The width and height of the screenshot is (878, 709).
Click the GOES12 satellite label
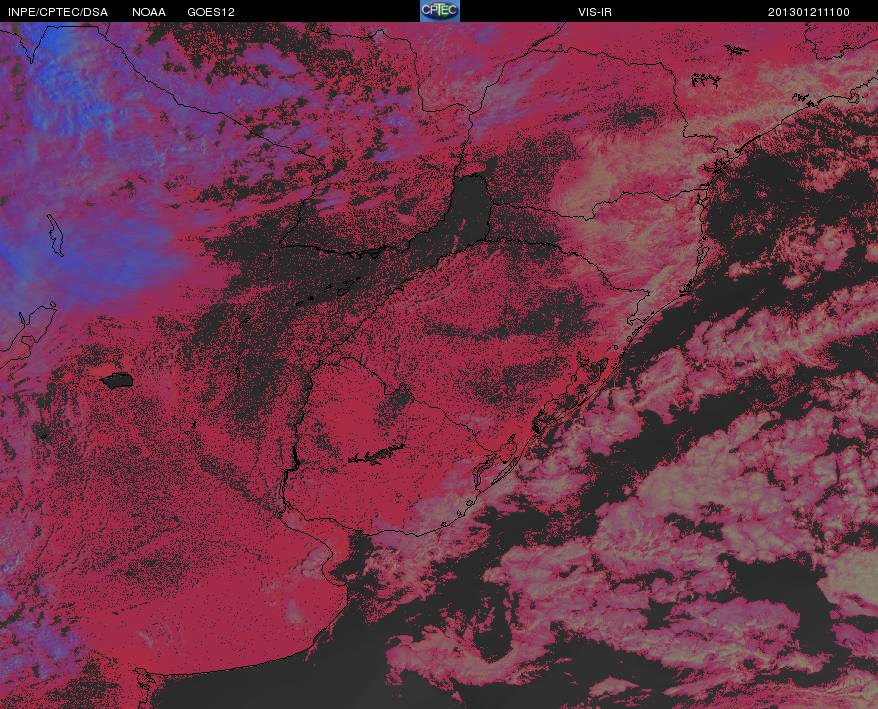211,12
